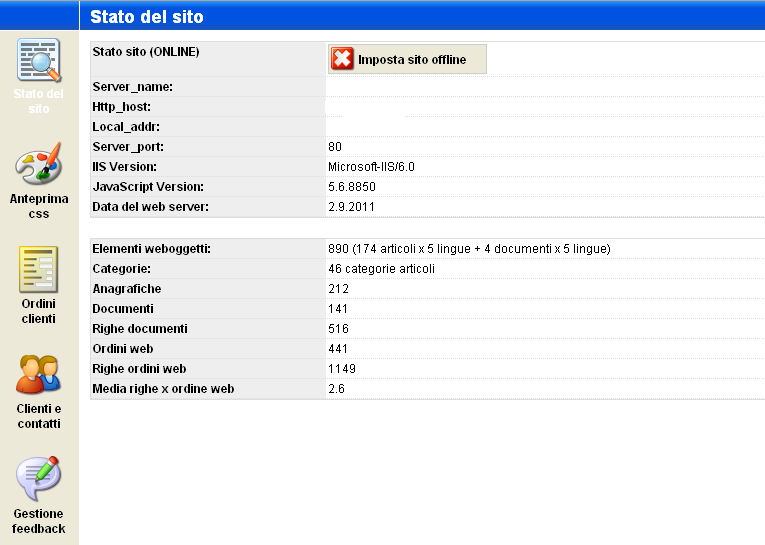Click the 'Documenti' label
This screenshot has height=545, width=765.
[x=123, y=309]
